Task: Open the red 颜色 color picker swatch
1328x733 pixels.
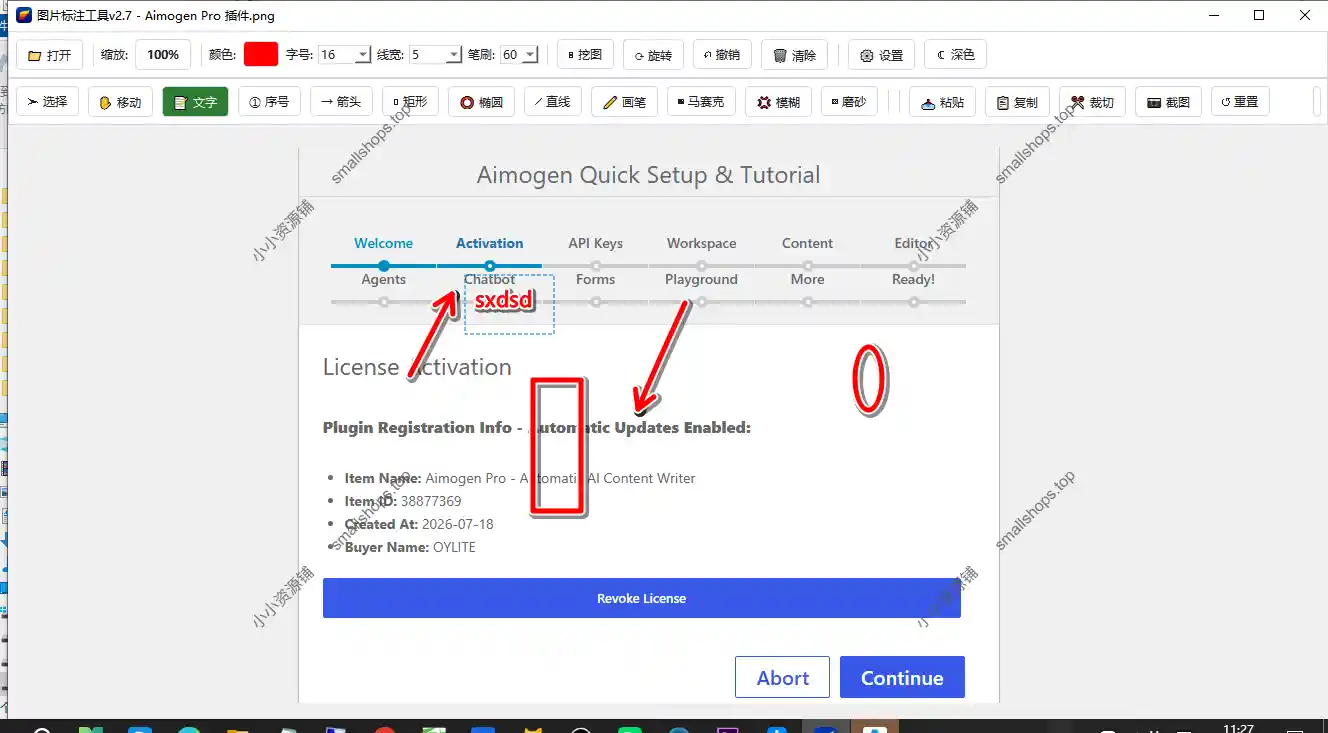Action: tap(260, 54)
